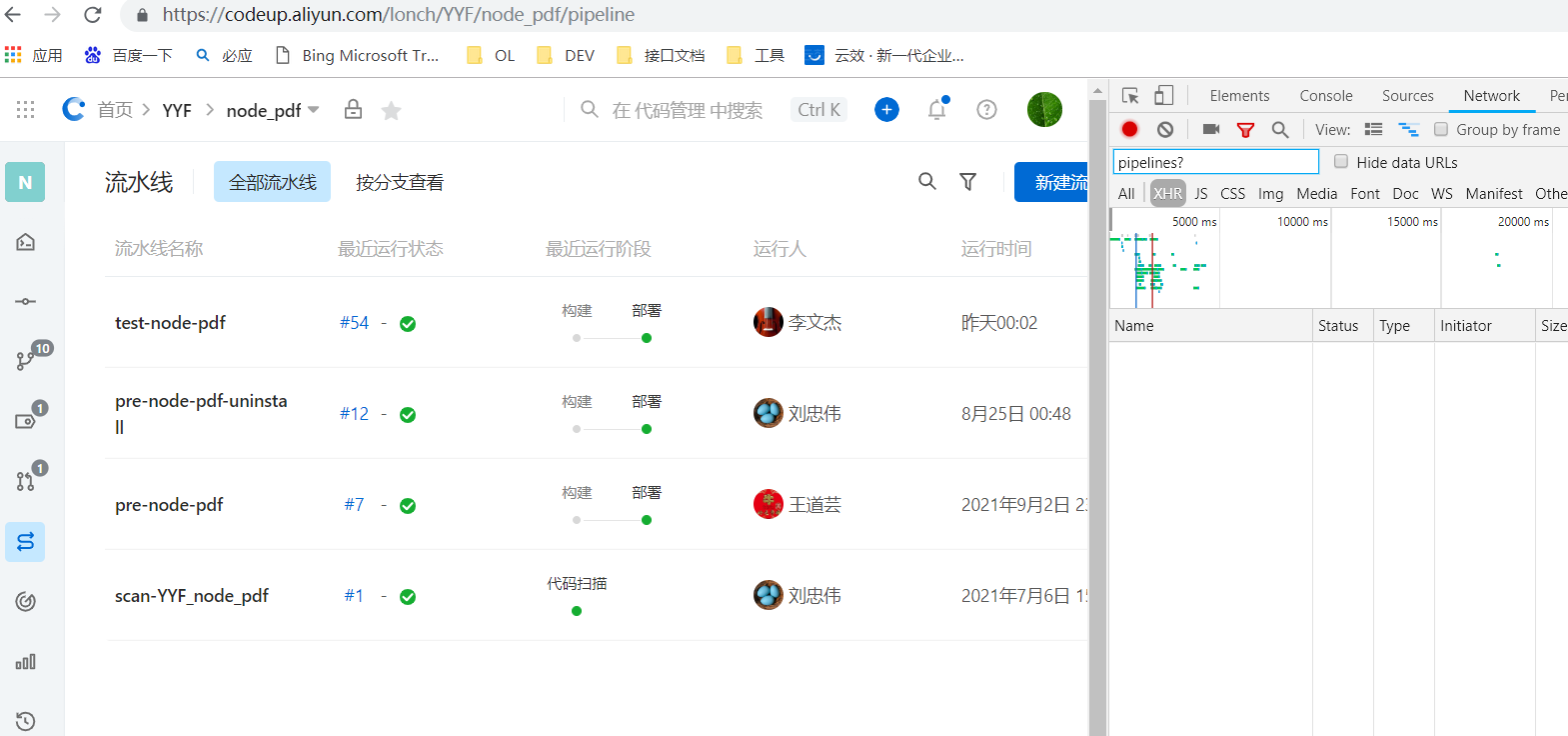
Task: Click the pipeline list filter funnel icon
Action: tap(967, 181)
